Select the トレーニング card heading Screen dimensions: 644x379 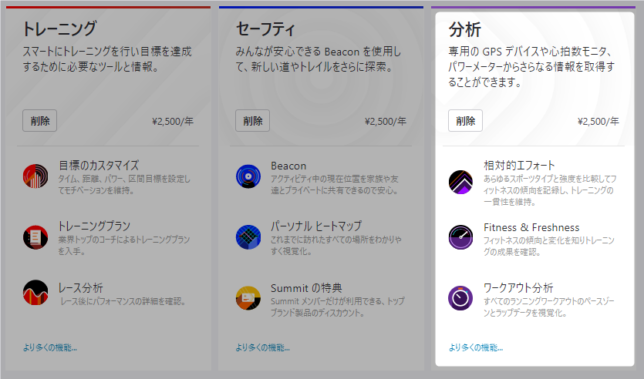point(59,29)
